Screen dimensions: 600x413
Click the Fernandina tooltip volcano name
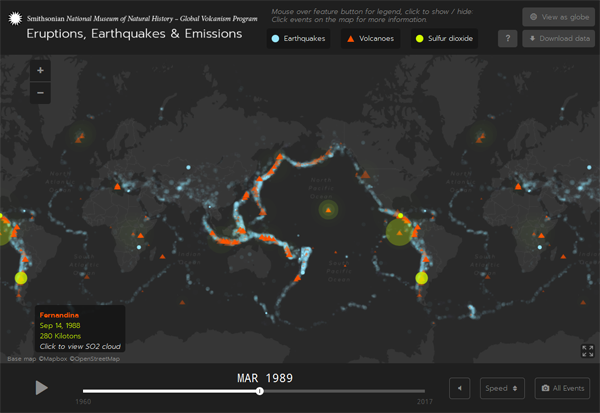click(59, 315)
